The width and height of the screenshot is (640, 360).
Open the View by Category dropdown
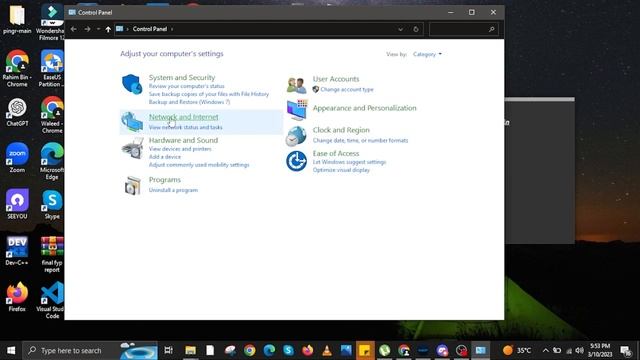pos(427,54)
